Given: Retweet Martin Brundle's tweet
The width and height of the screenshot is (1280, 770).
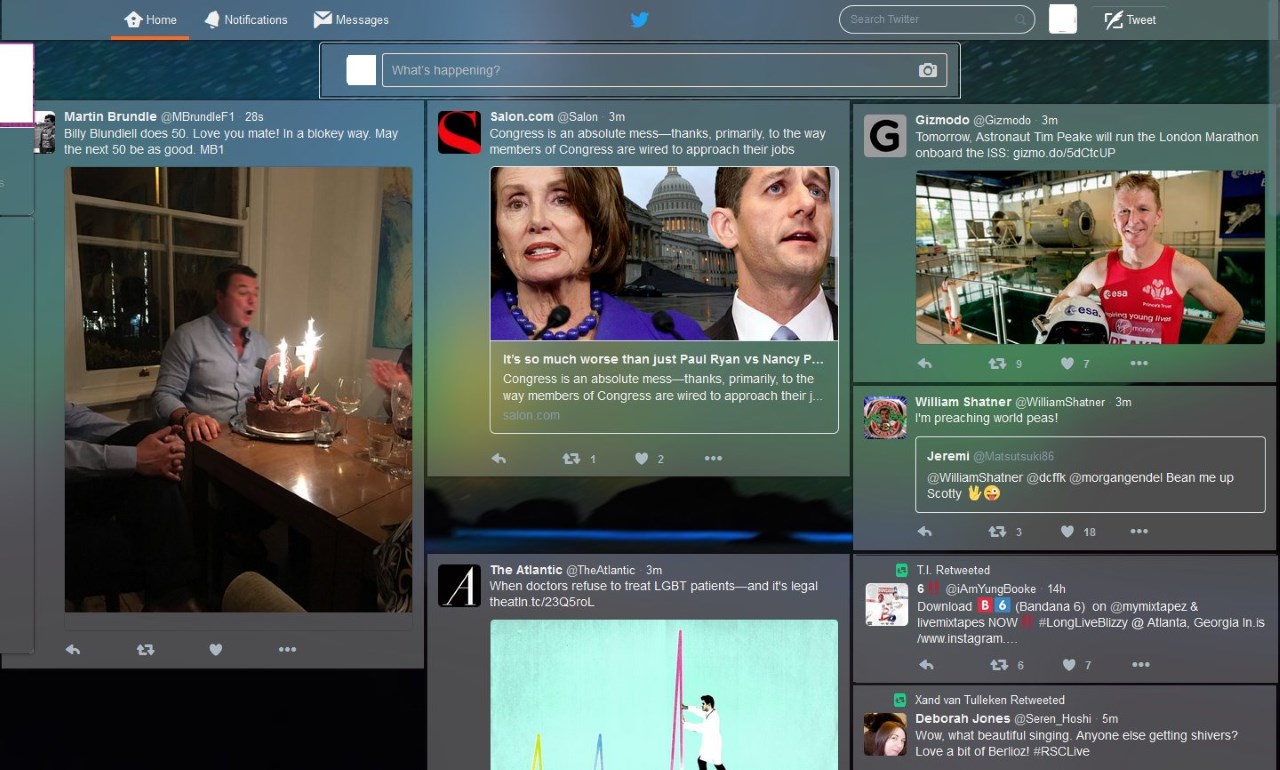Looking at the screenshot, I should coord(145,649).
